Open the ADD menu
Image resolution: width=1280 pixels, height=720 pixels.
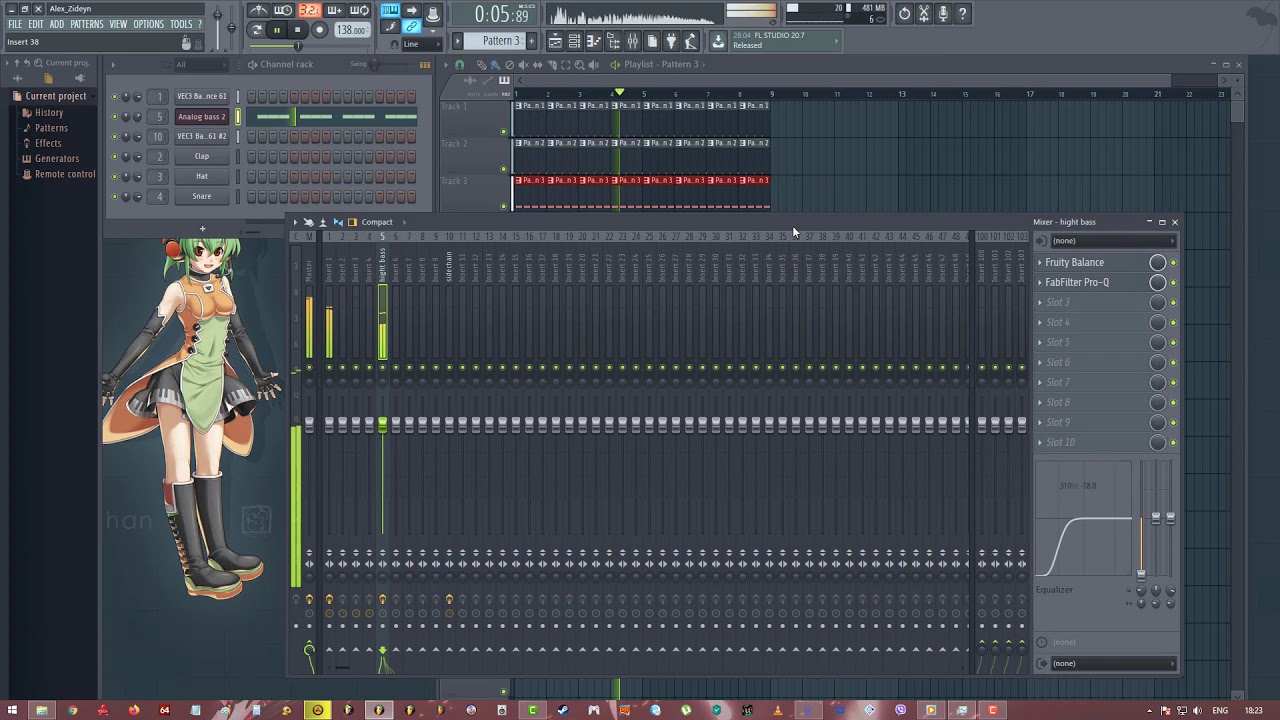click(57, 24)
